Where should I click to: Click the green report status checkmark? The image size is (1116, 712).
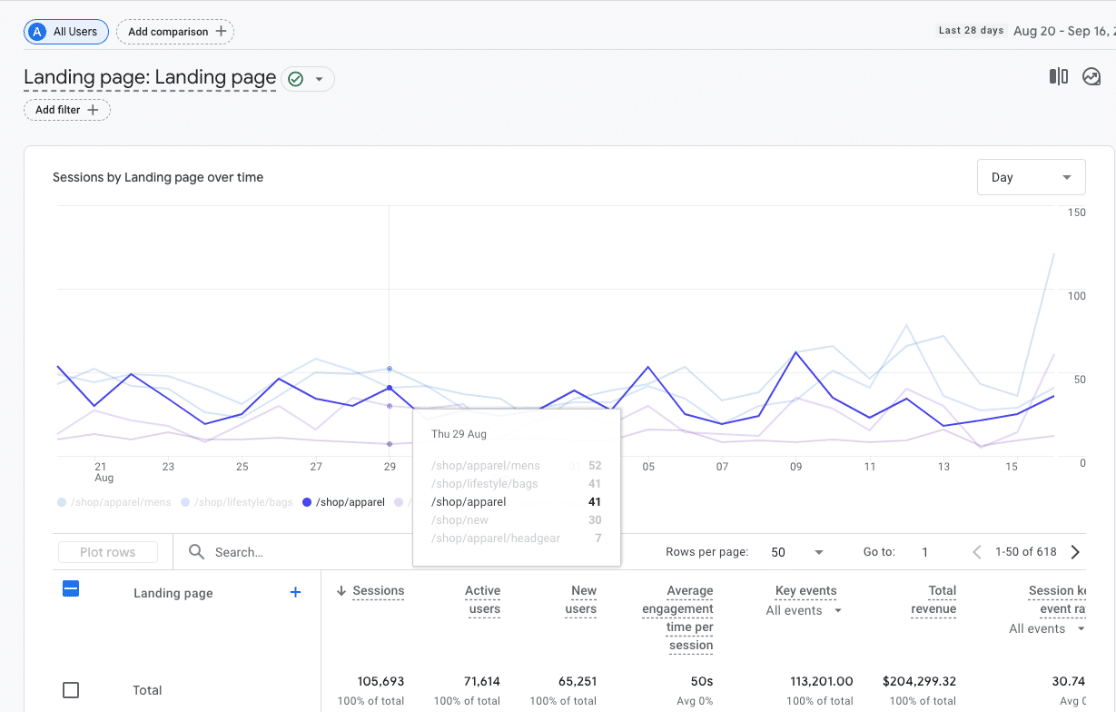point(295,79)
